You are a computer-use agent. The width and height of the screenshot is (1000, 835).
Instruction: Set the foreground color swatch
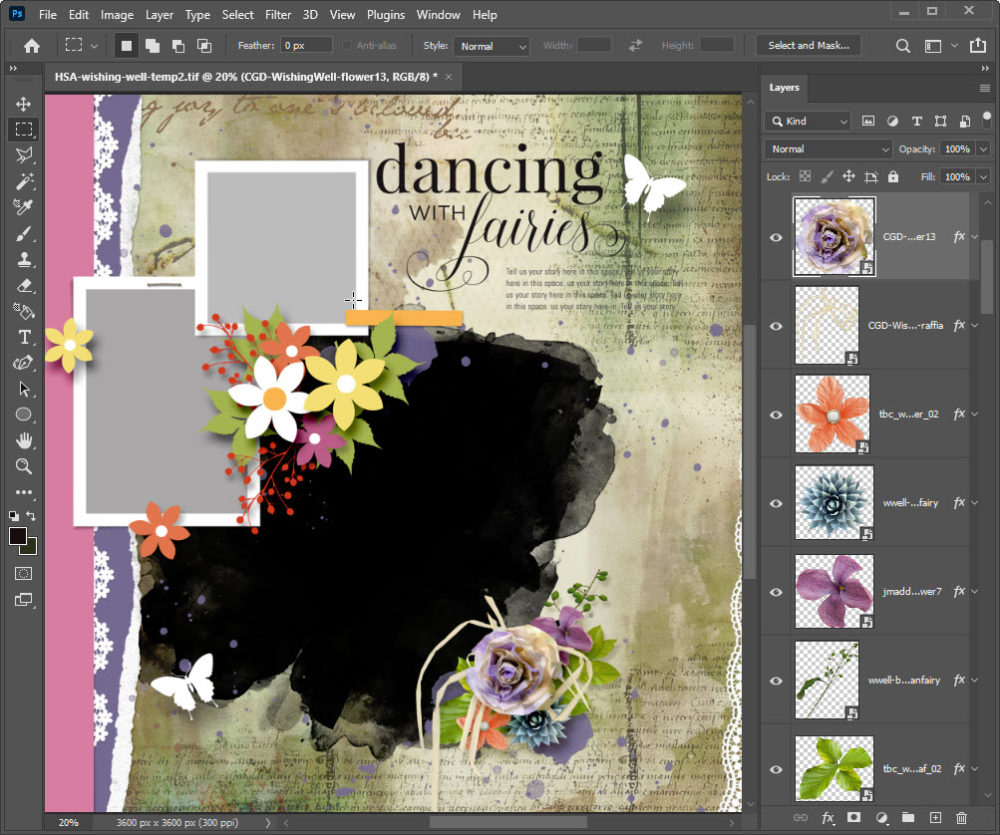(x=17, y=536)
